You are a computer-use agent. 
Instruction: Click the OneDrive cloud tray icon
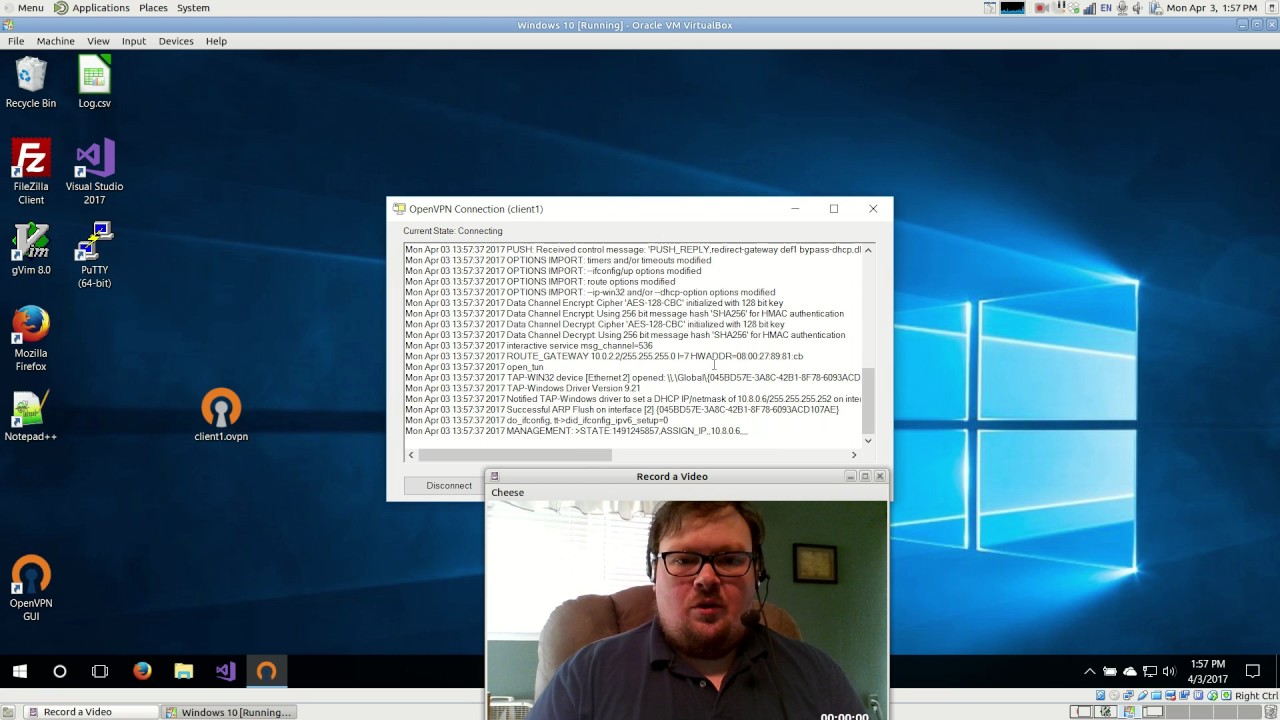point(1130,671)
